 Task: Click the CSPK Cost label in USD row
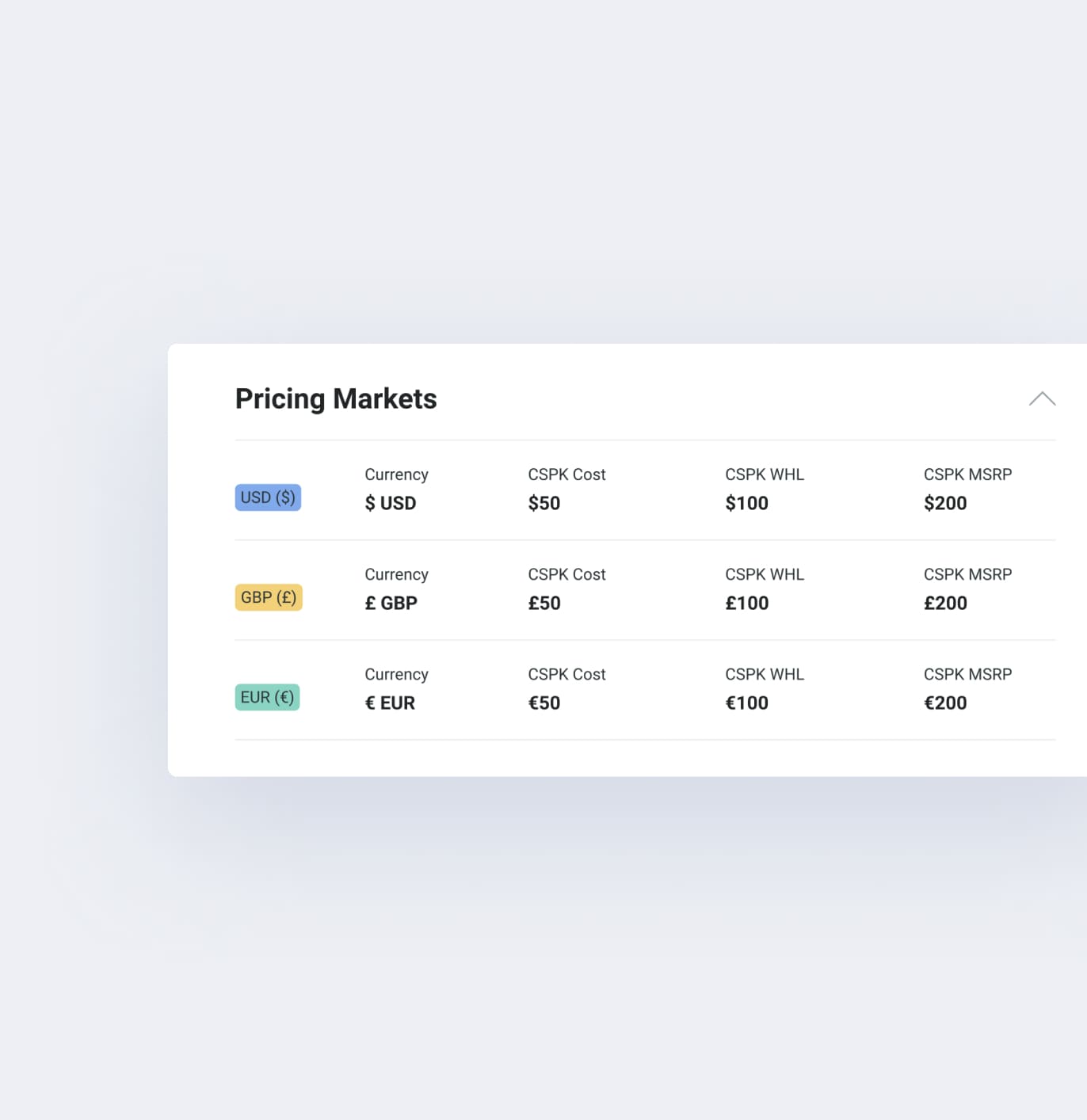pyautogui.click(x=566, y=474)
